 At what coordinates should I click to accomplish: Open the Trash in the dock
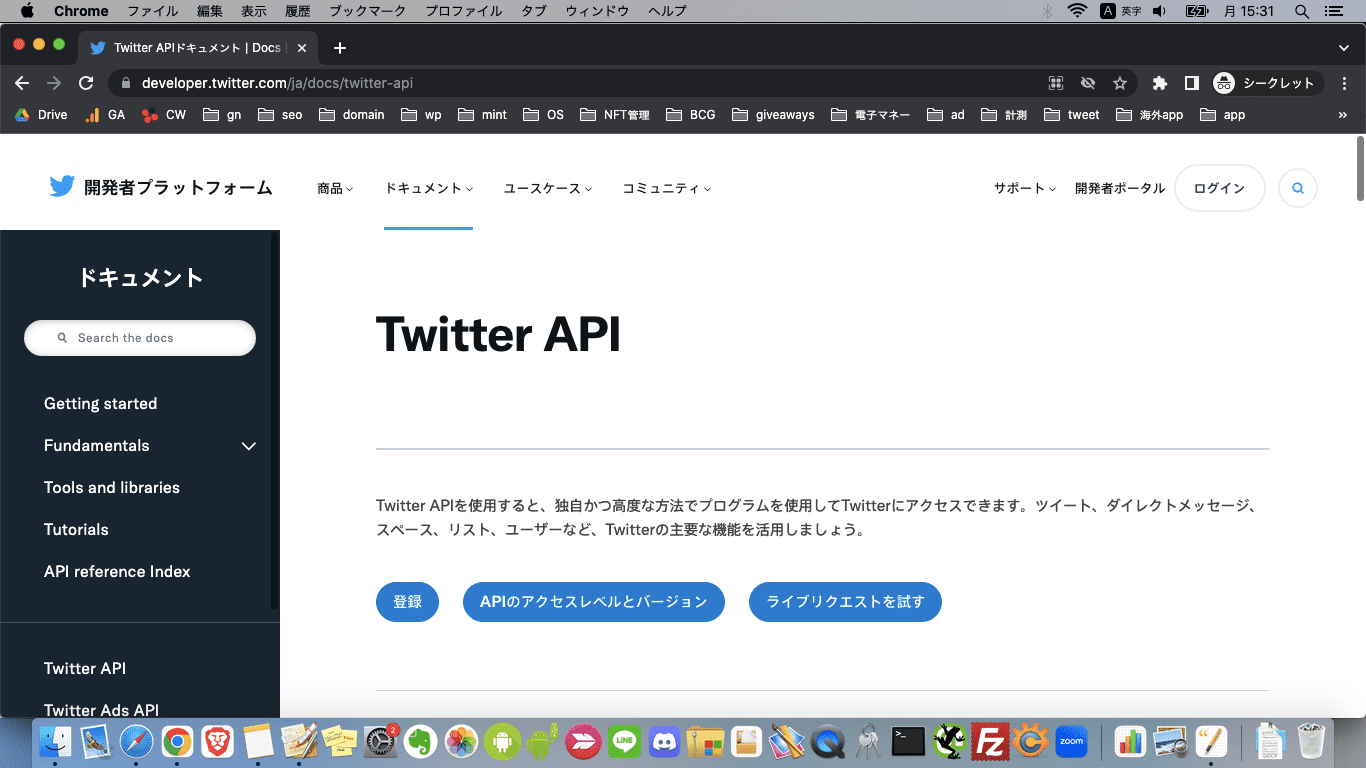click(x=1311, y=741)
